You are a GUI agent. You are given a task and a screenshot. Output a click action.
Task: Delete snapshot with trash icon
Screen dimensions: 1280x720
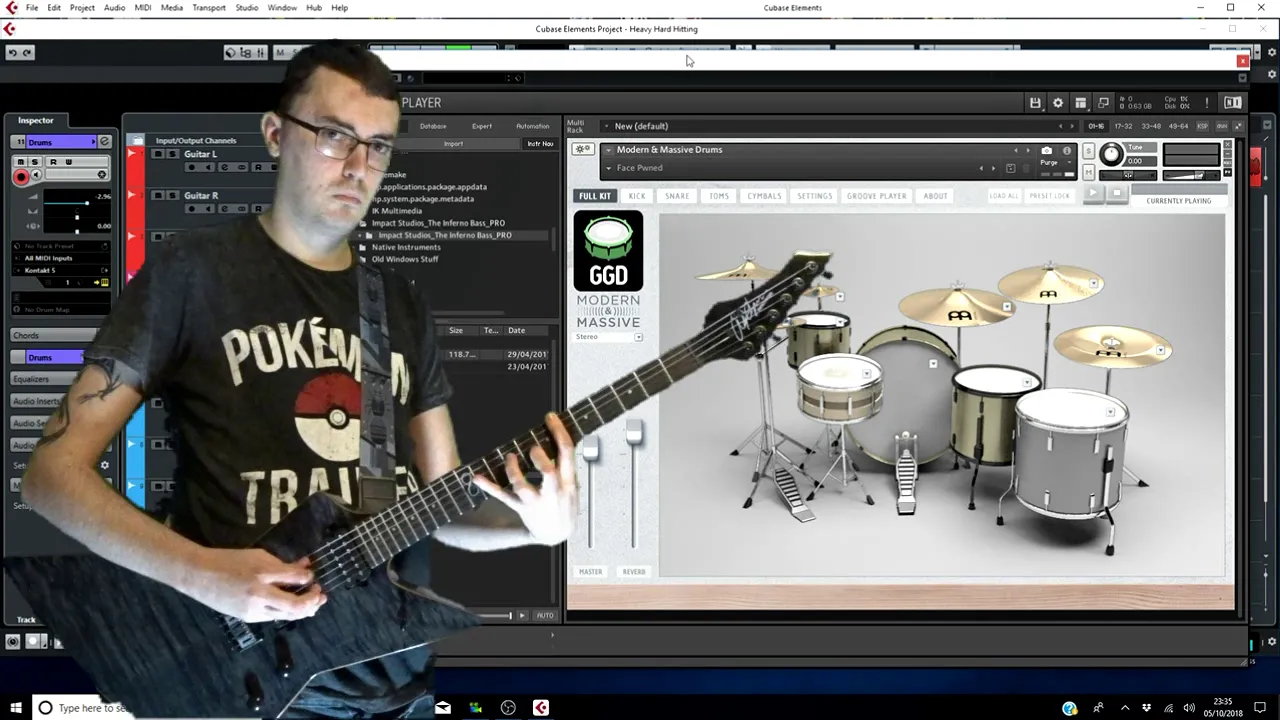point(1028,168)
